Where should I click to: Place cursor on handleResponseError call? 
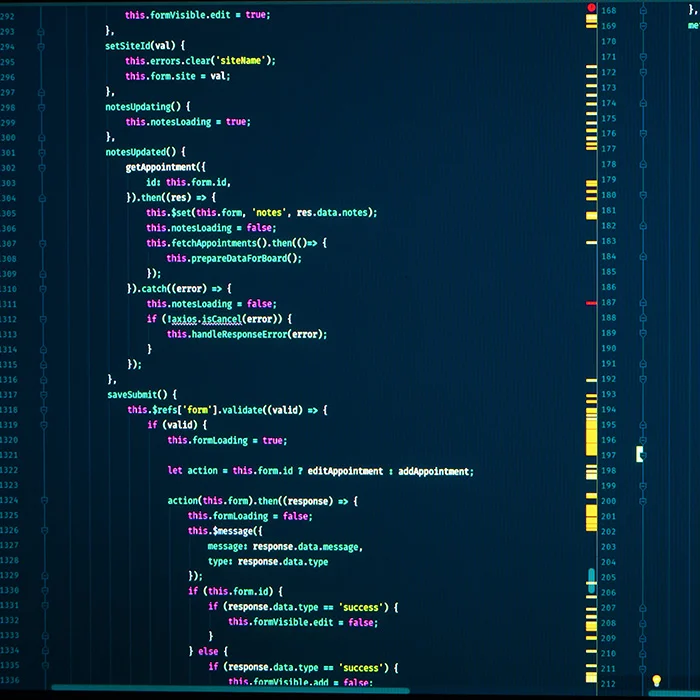(x=246, y=334)
